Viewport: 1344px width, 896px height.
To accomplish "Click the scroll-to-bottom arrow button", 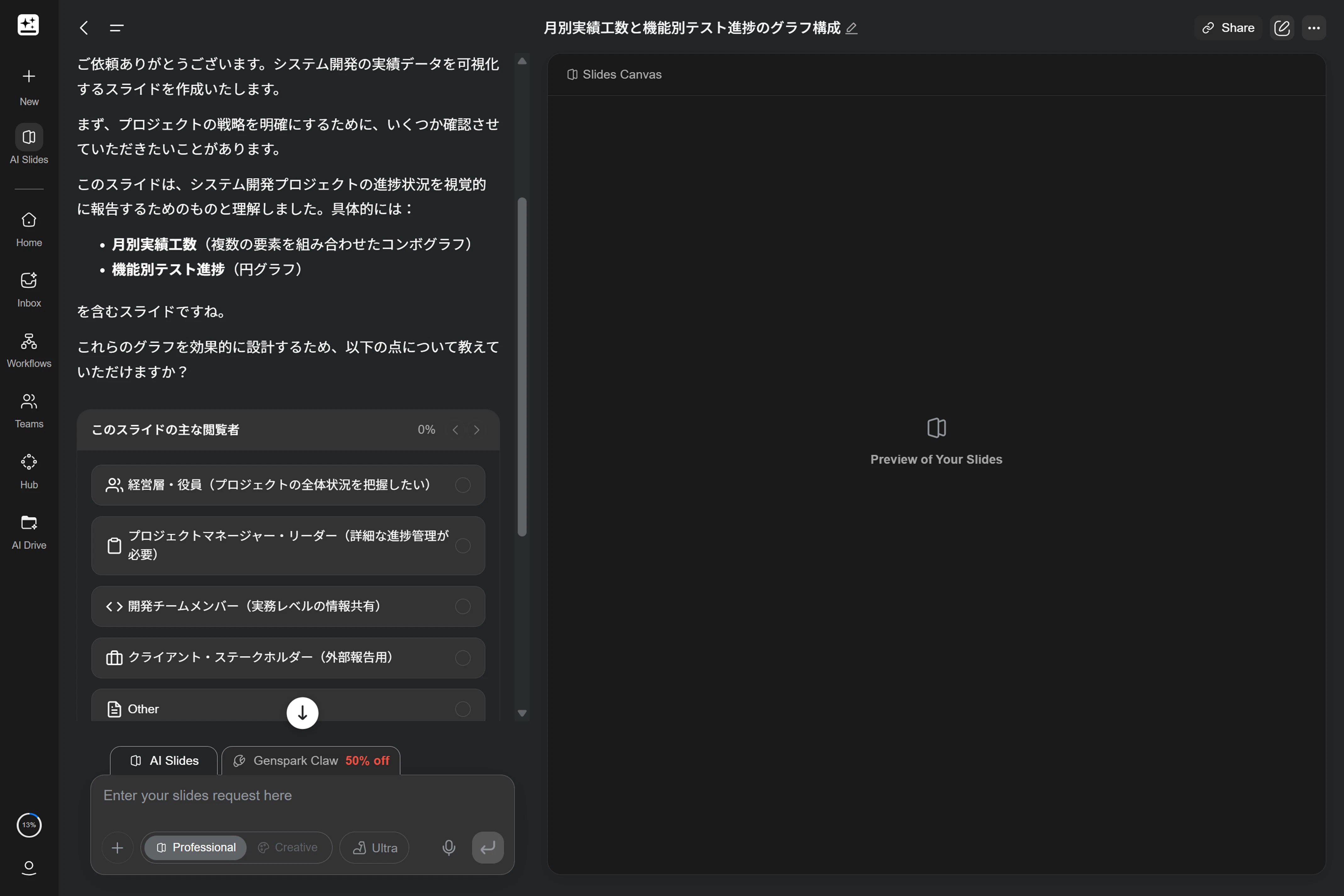I will [302, 713].
